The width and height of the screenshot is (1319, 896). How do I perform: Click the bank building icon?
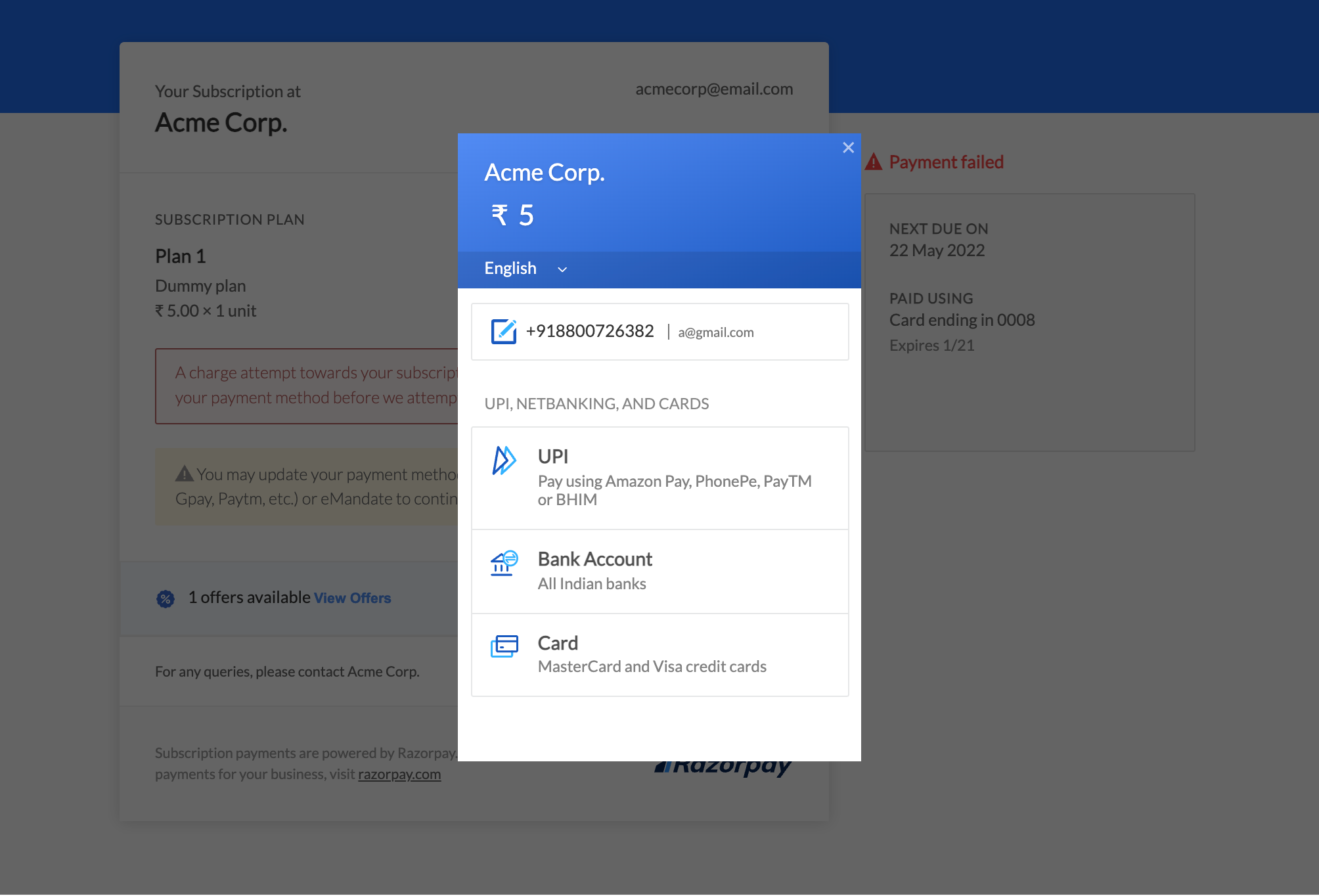[504, 564]
